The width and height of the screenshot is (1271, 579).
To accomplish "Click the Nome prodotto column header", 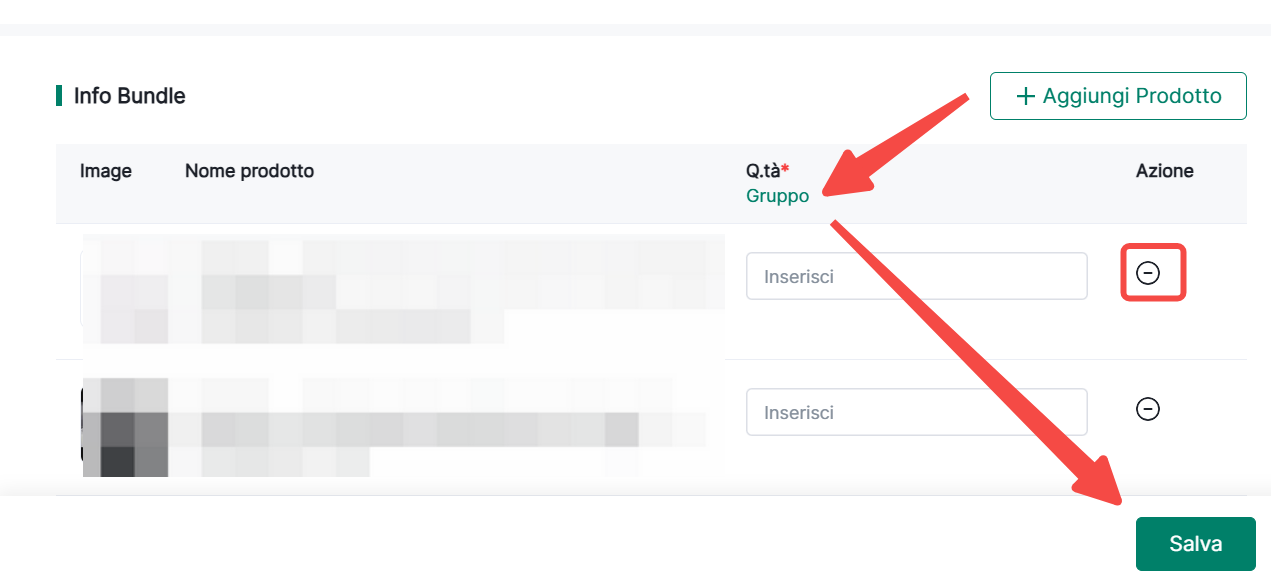I will point(249,171).
